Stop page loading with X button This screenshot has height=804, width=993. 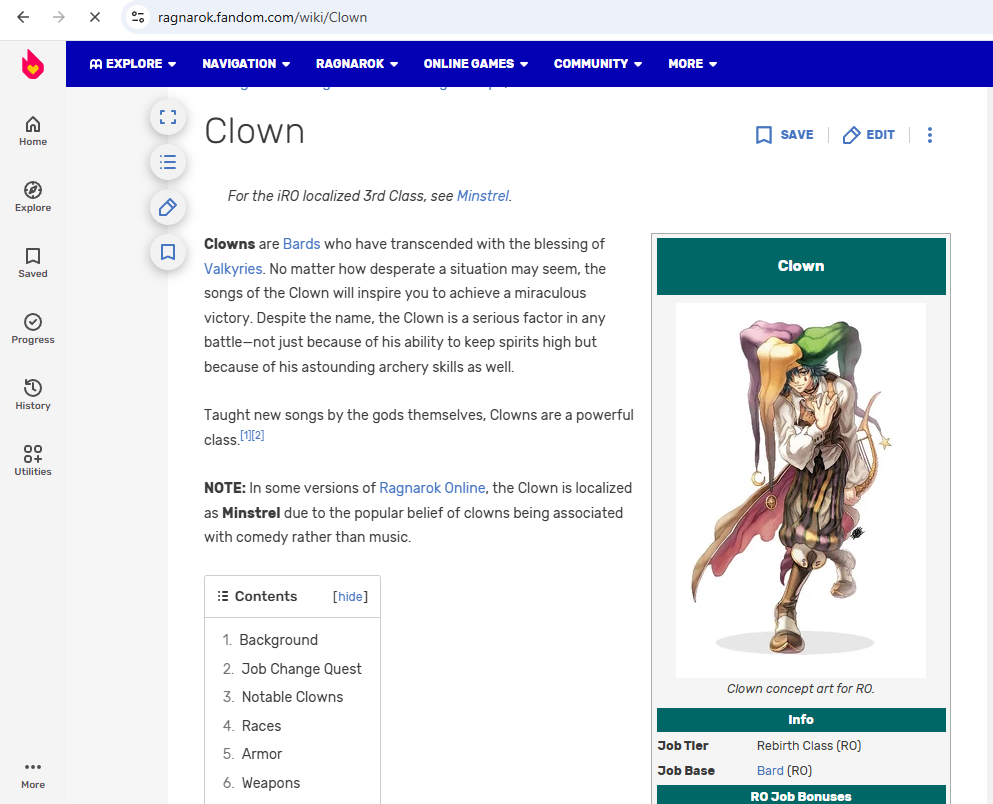click(95, 17)
